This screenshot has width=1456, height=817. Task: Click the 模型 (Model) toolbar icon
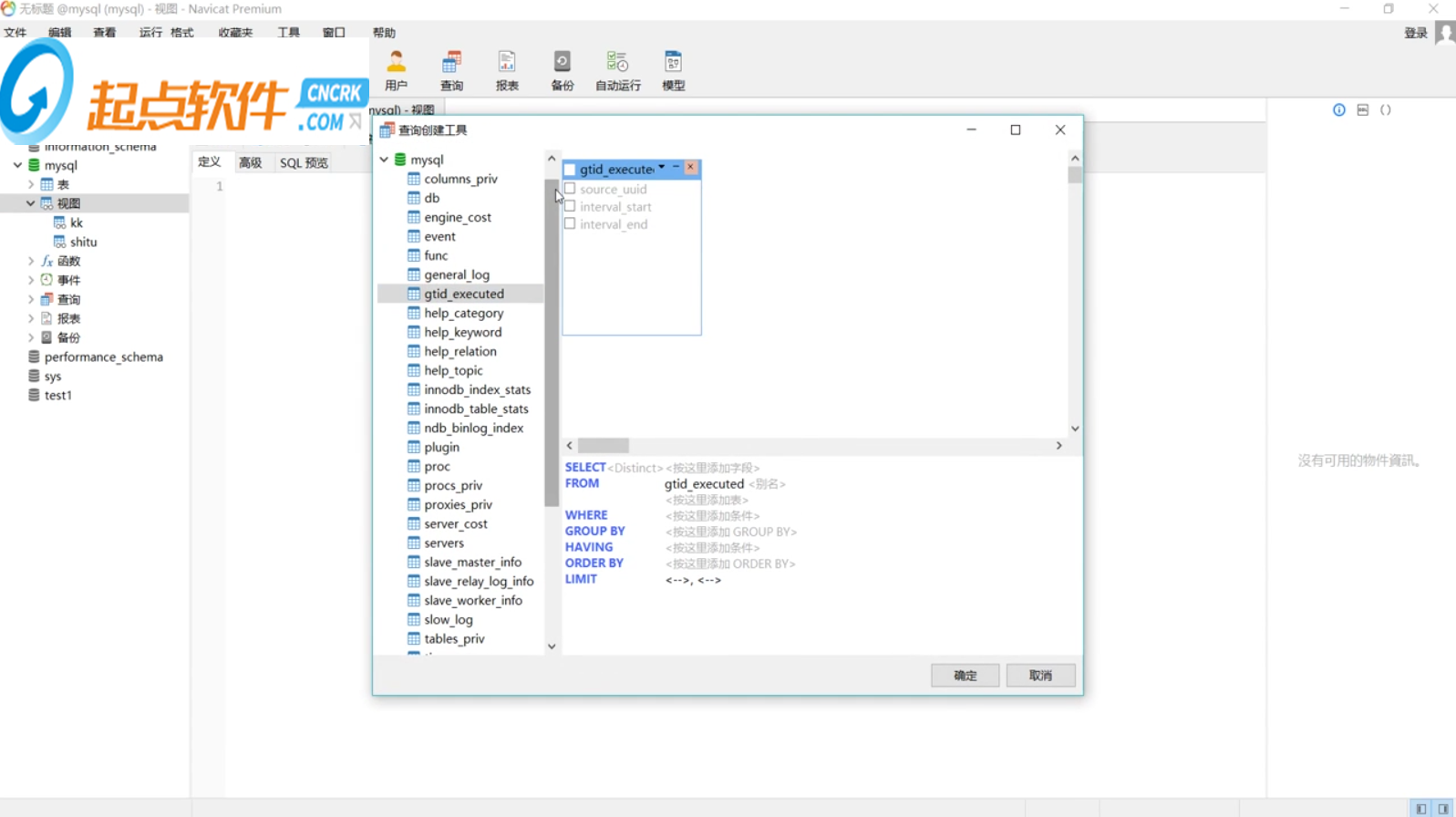point(673,70)
